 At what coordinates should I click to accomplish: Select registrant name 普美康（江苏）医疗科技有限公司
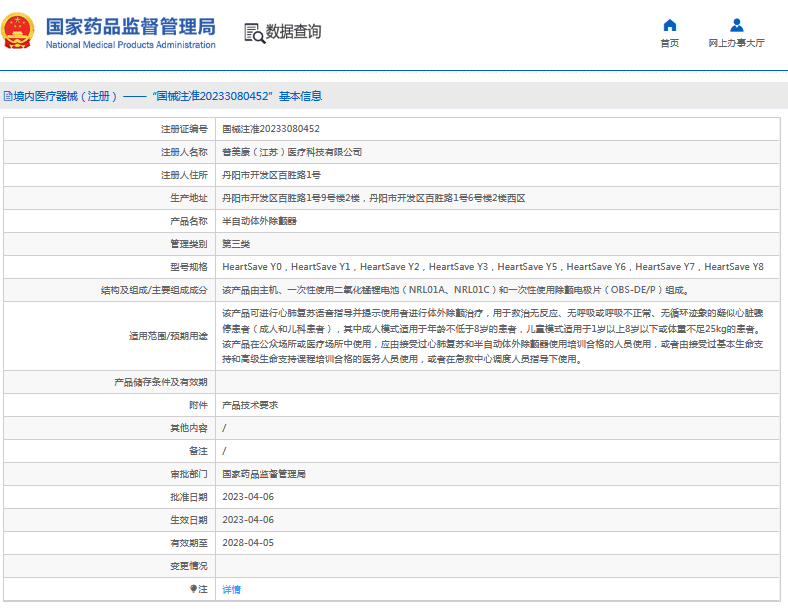(x=292, y=152)
